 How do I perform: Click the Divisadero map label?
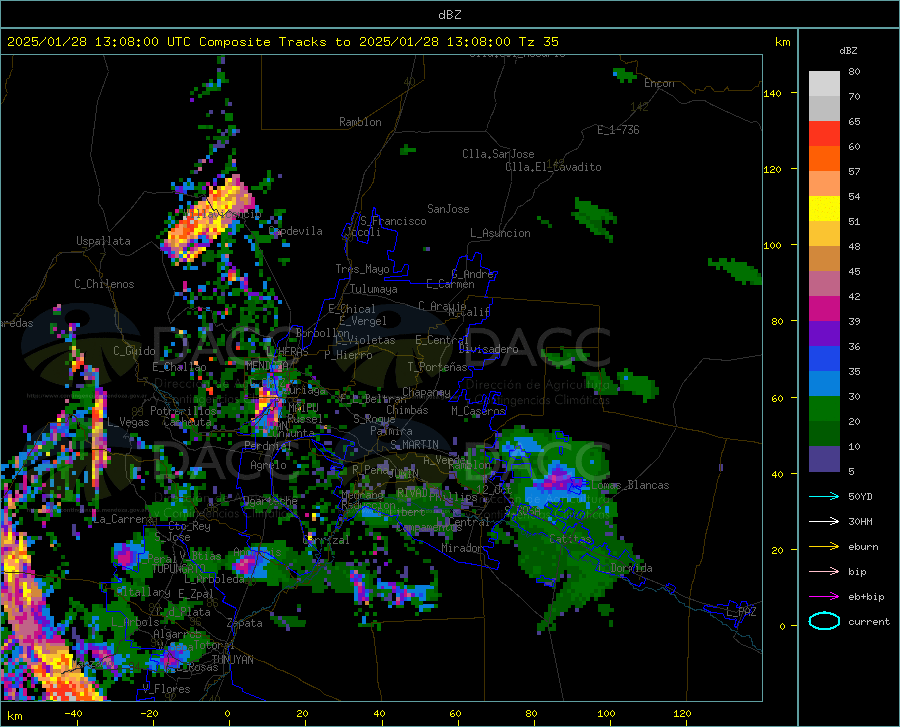click(x=488, y=349)
